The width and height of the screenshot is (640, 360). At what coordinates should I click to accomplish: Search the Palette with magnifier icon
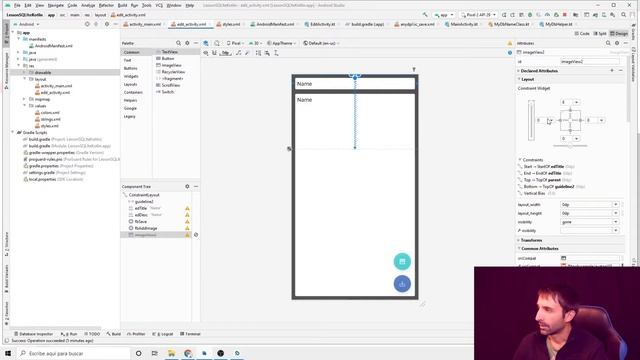click(178, 43)
